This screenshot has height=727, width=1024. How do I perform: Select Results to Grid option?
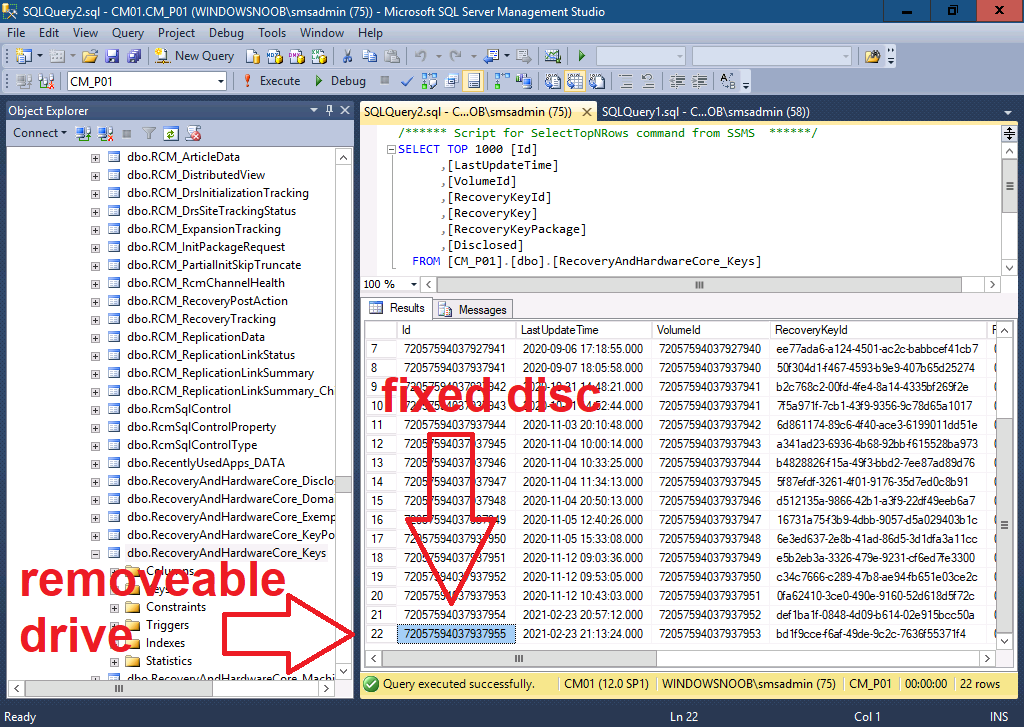click(575, 81)
